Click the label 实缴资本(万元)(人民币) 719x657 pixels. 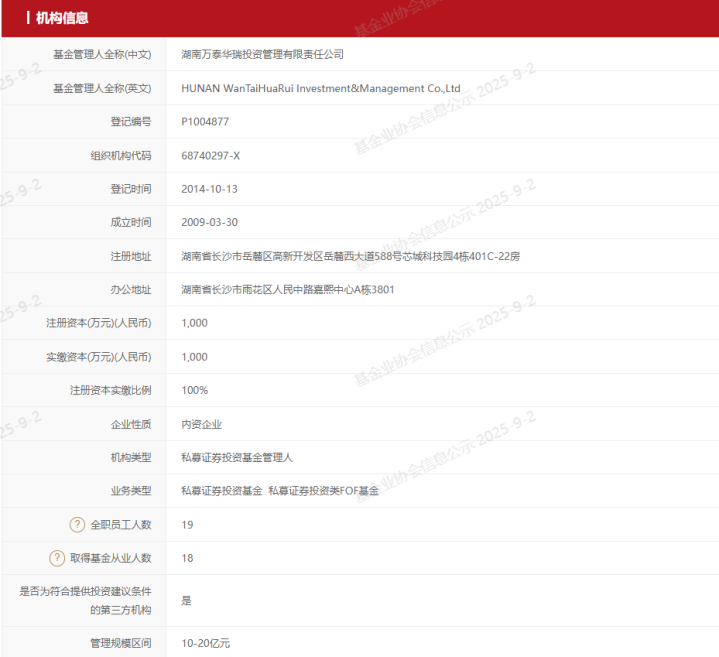(x=99, y=357)
